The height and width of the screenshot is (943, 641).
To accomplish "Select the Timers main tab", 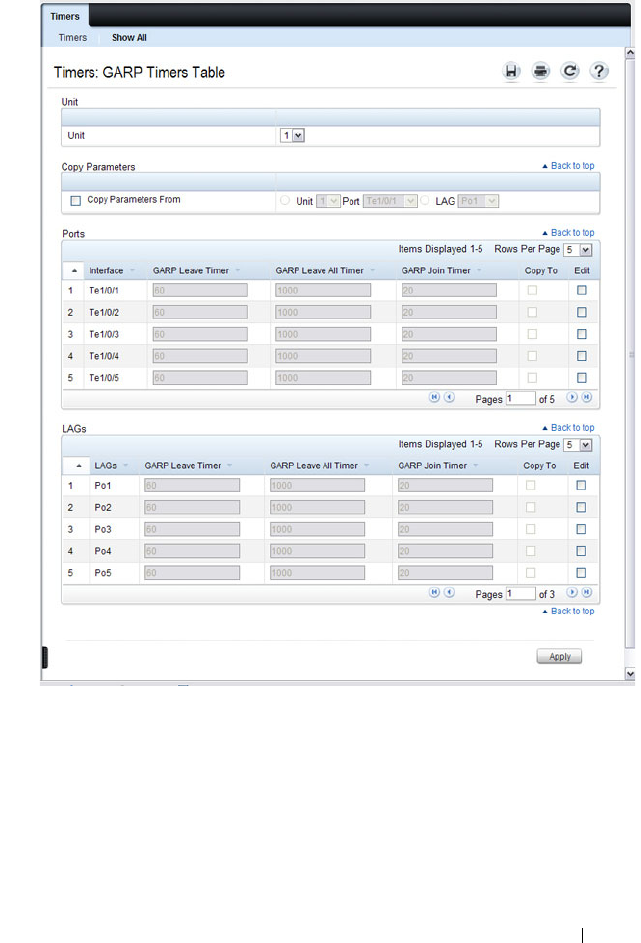I will 65,16.
